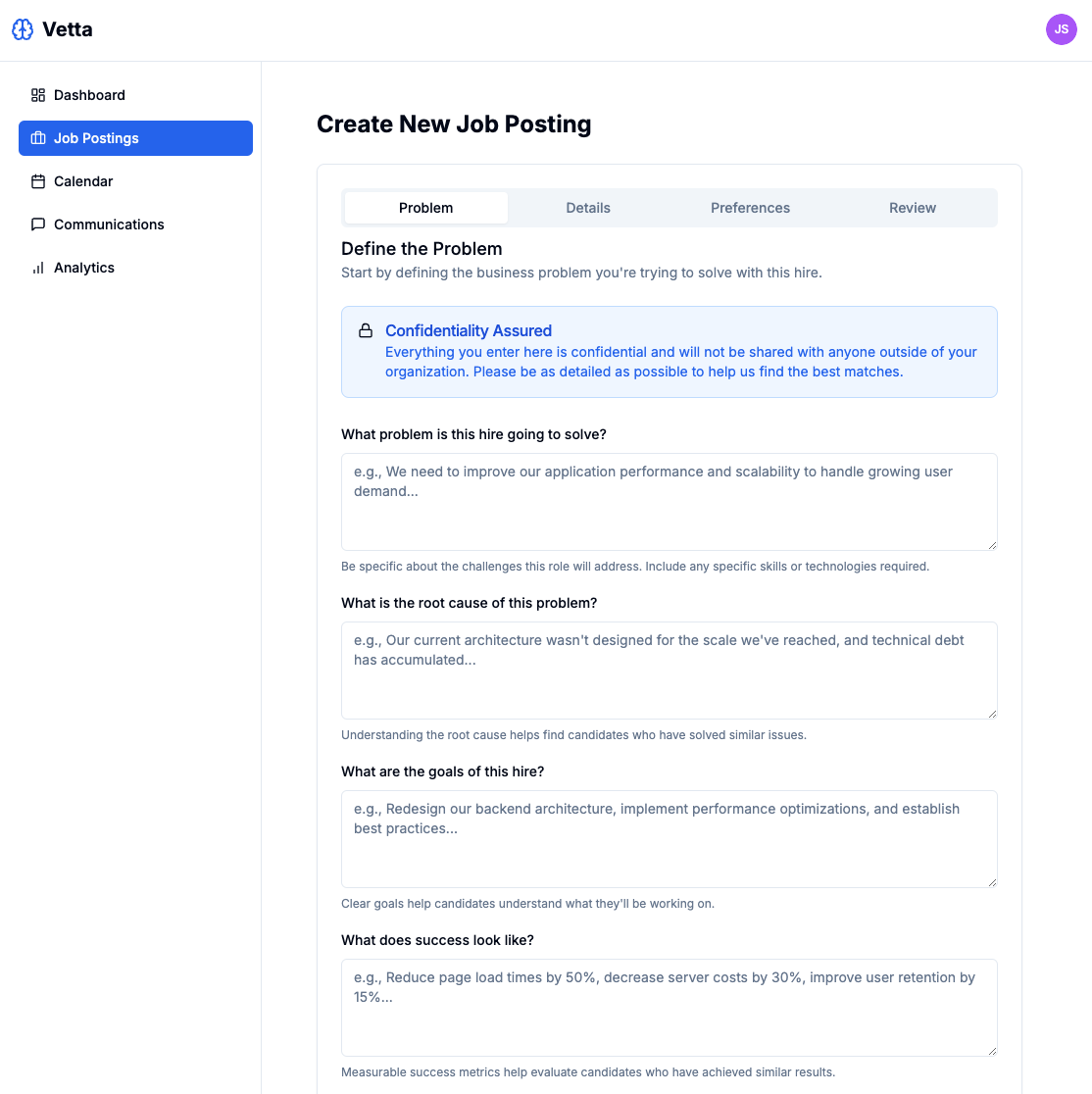Open the Analytics section
Screen dimensions: 1092x1094
(x=84, y=268)
